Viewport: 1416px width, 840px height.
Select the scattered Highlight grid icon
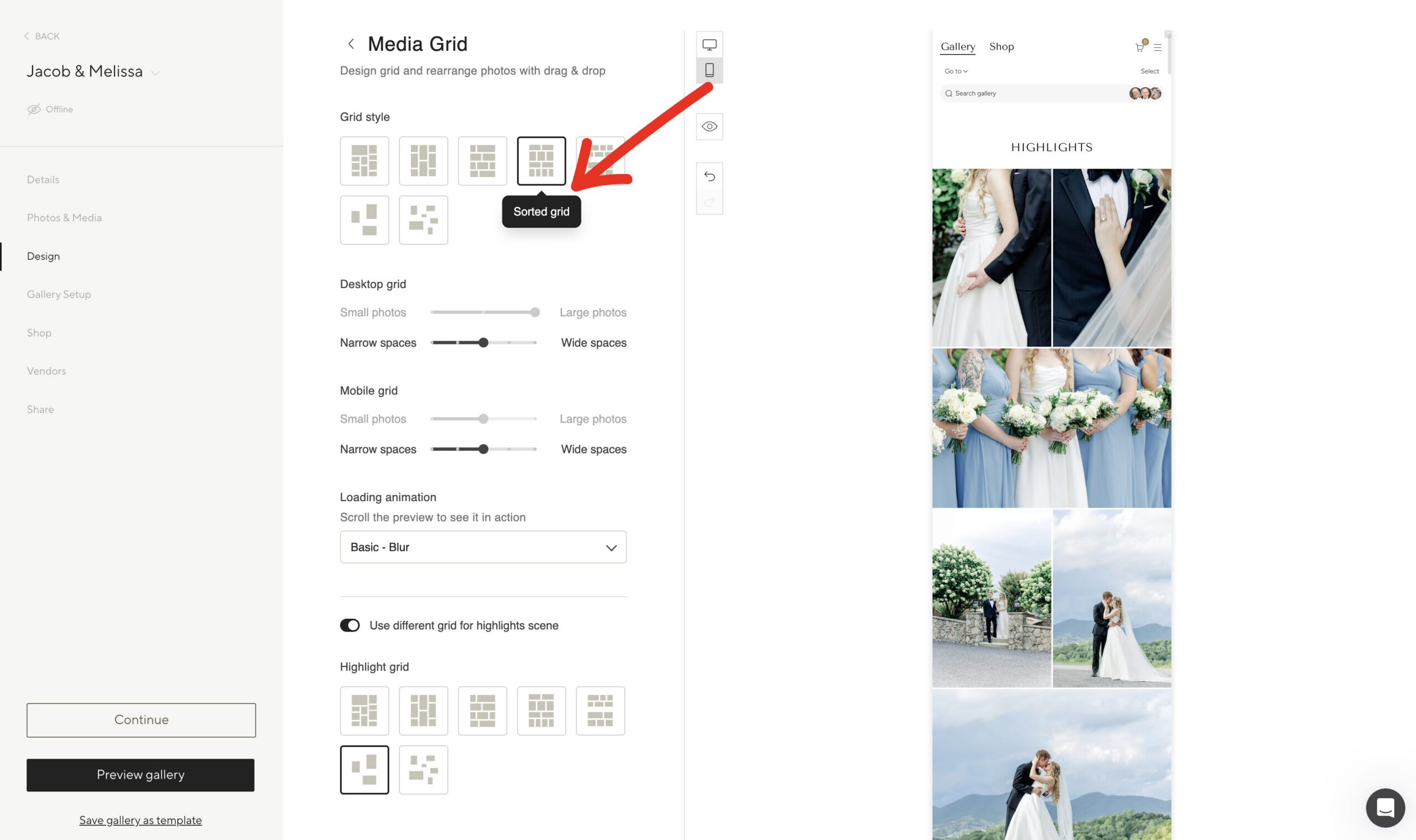click(423, 770)
